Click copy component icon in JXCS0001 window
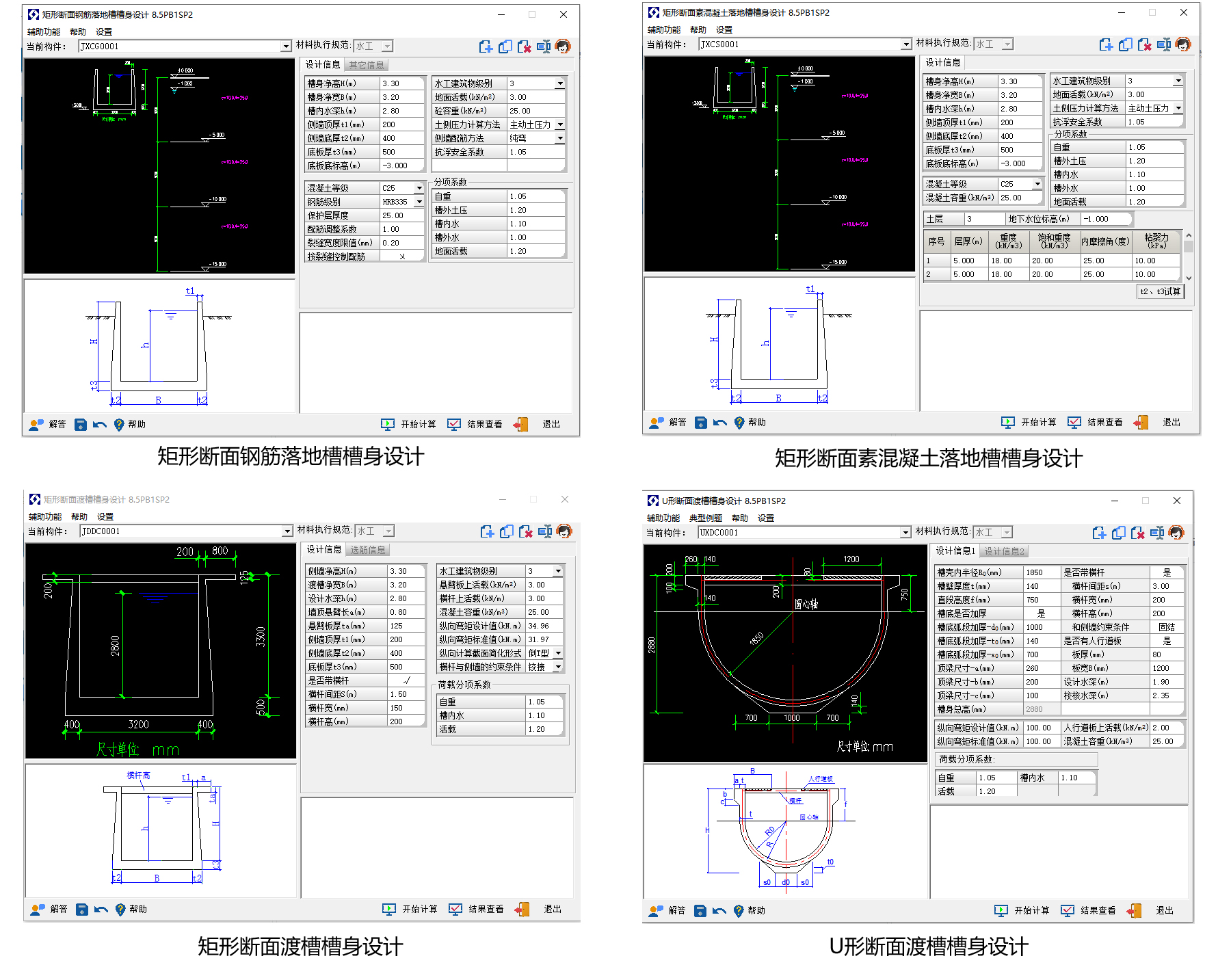Viewport: 1218px width, 980px height. (1125, 44)
